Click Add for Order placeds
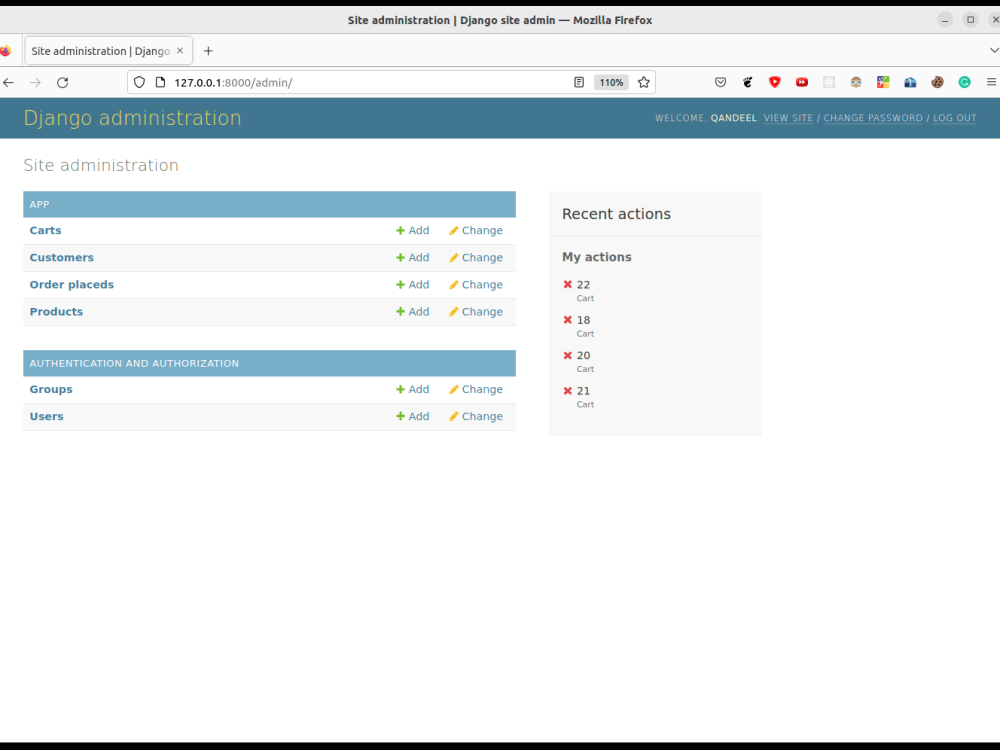 point(413,284)
